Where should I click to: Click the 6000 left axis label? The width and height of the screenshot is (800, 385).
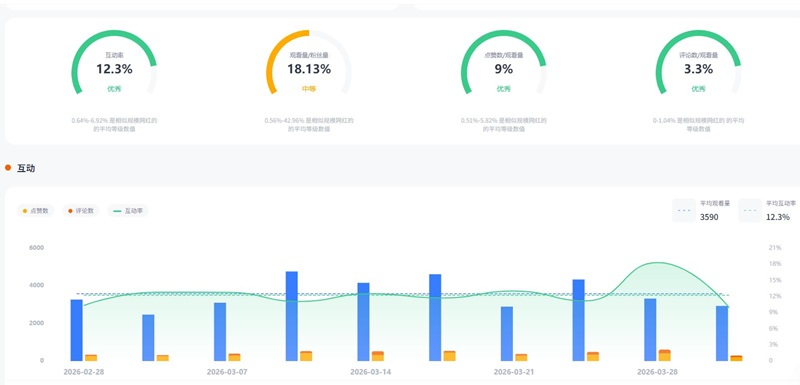point(38,248)
